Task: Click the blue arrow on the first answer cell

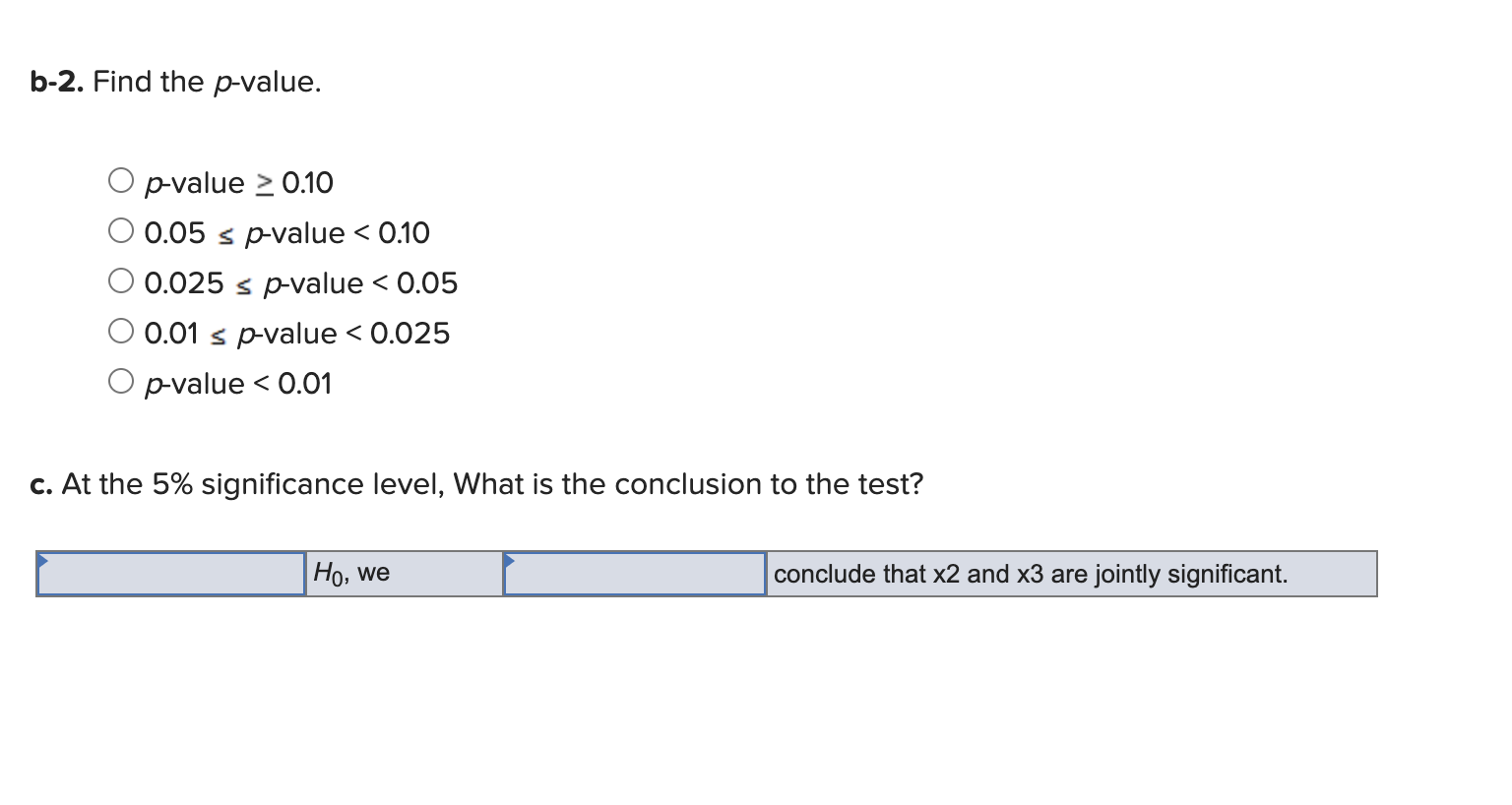Action: tap(42, 559)
